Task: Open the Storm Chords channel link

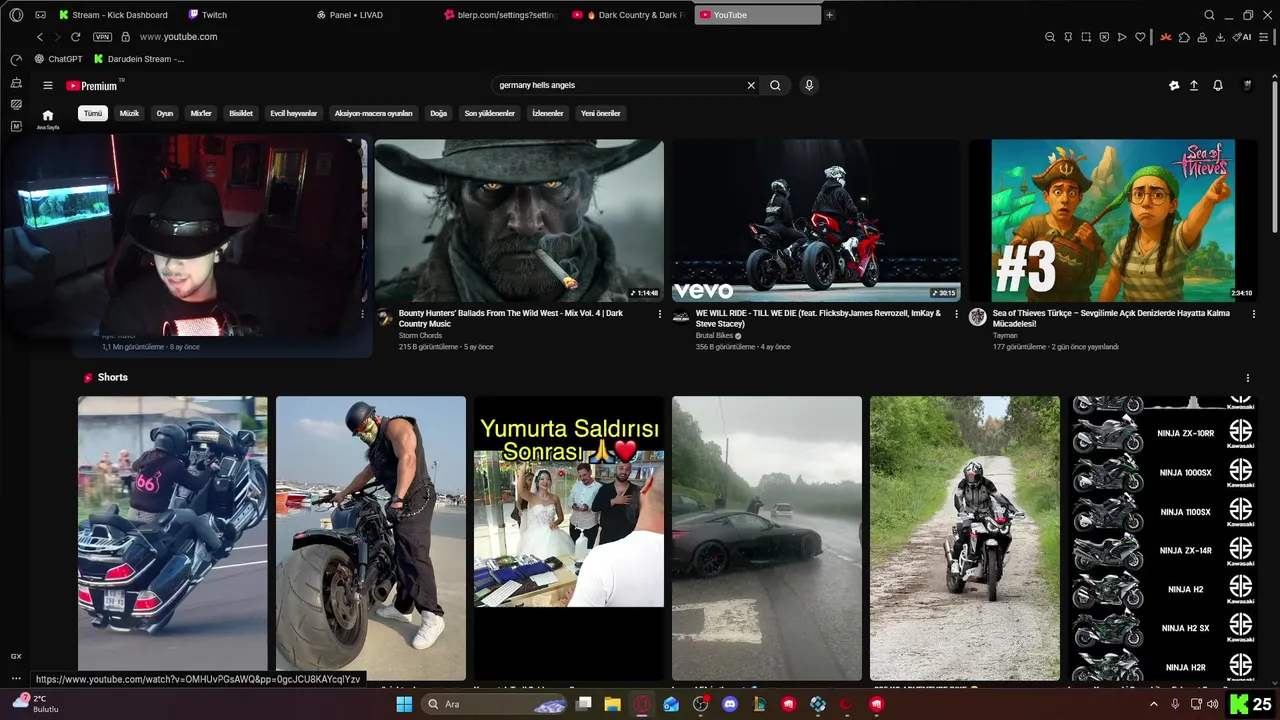Action: coord(422,336)
